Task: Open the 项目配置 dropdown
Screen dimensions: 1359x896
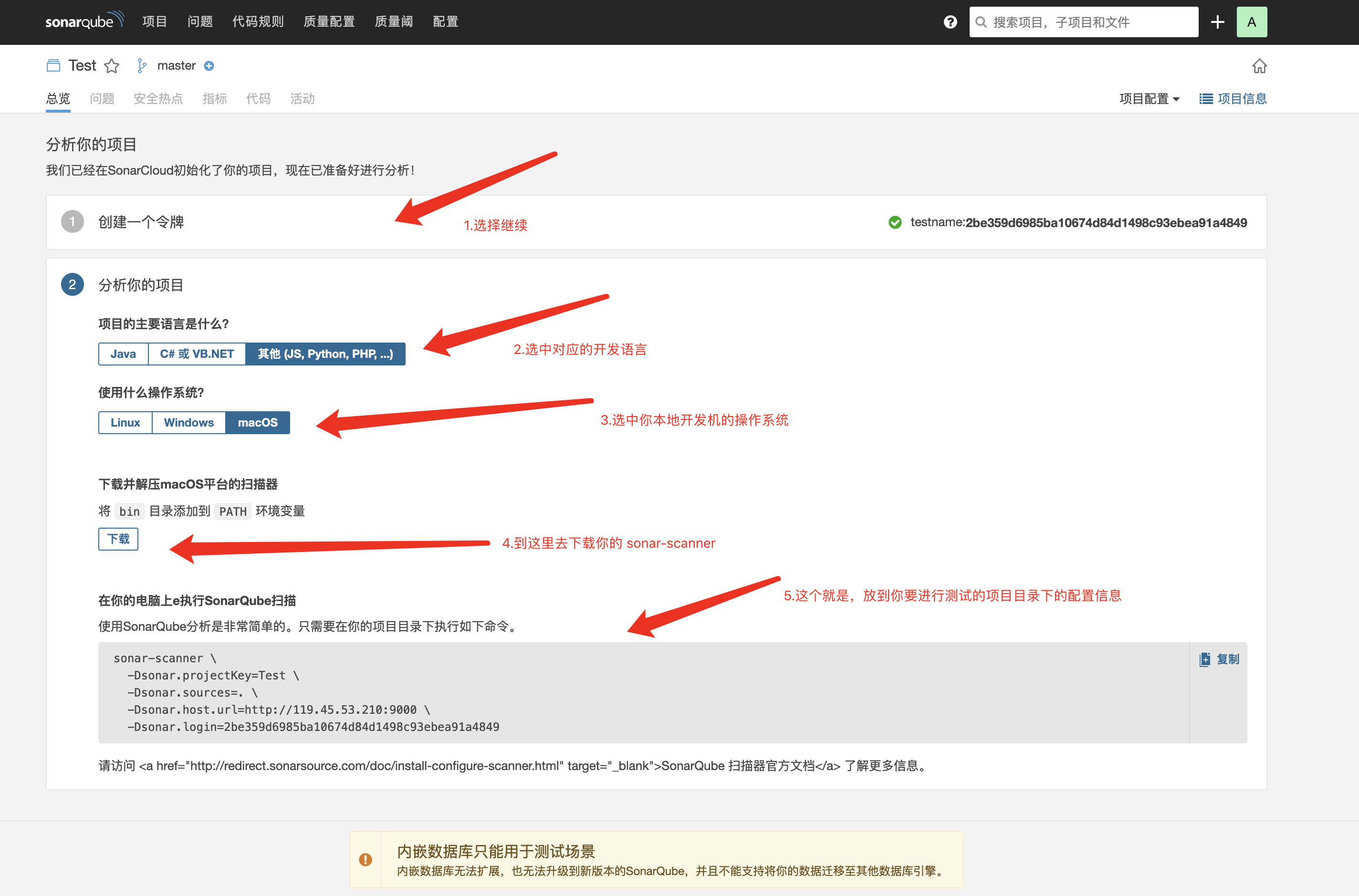Action: [x=1148, y=98]
